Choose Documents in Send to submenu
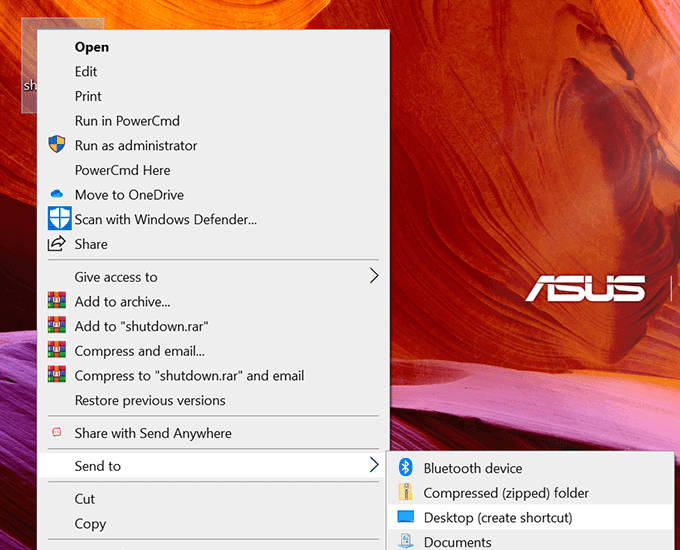 coord(530,541)
